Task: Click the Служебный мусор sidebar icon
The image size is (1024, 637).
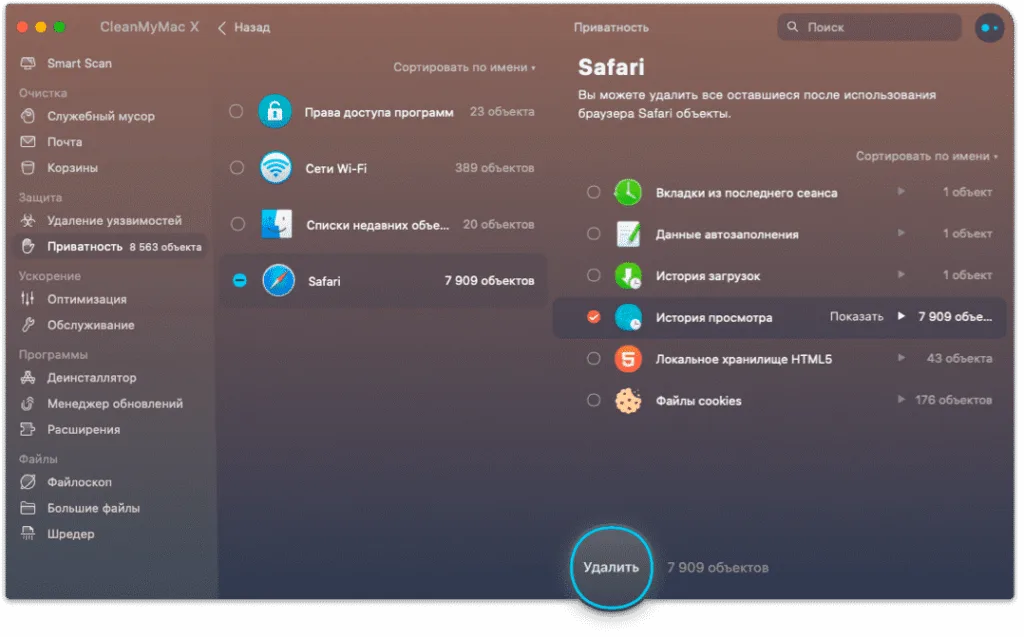Action: (x=28, y=116)
